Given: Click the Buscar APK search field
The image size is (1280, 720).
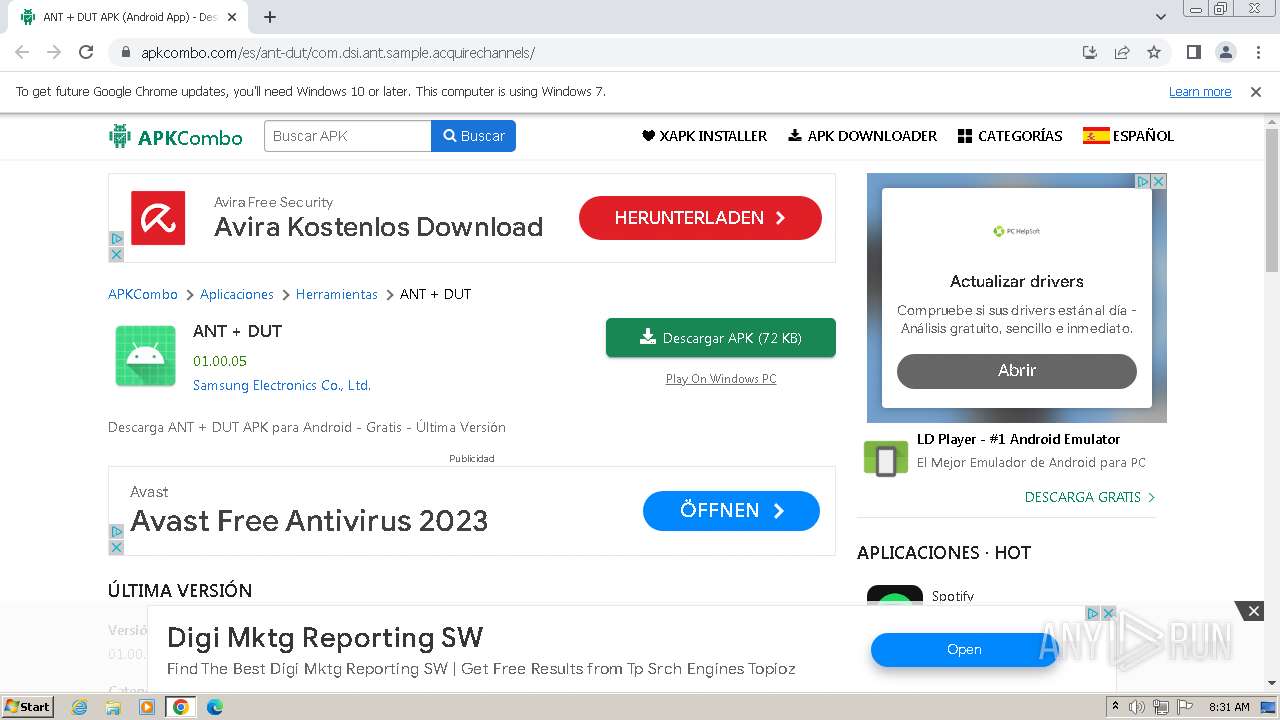Looking at the screenshot, I should pyautogui.click(x=348, y=136).
